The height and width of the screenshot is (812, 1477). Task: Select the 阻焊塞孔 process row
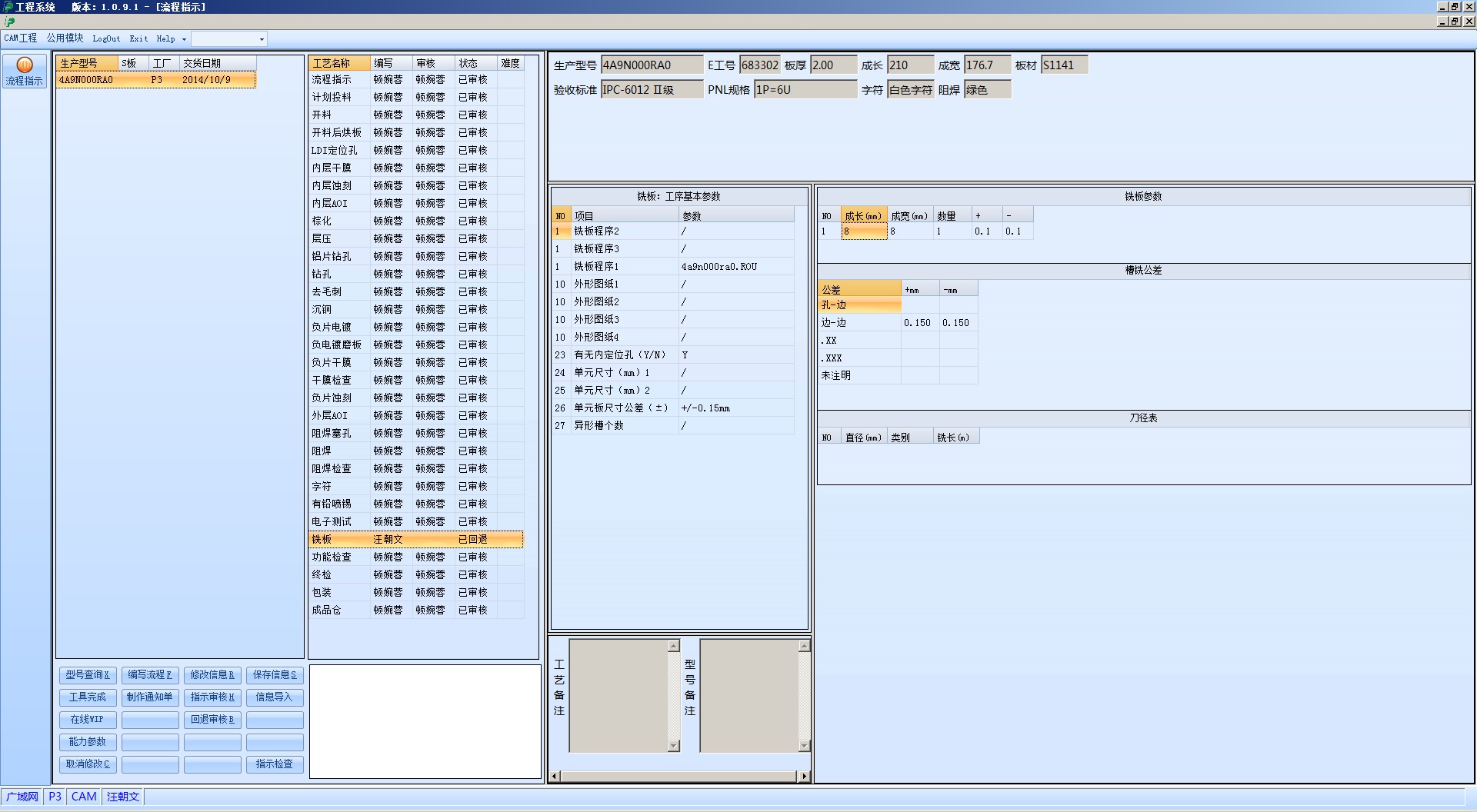click(x=415, y=434)
